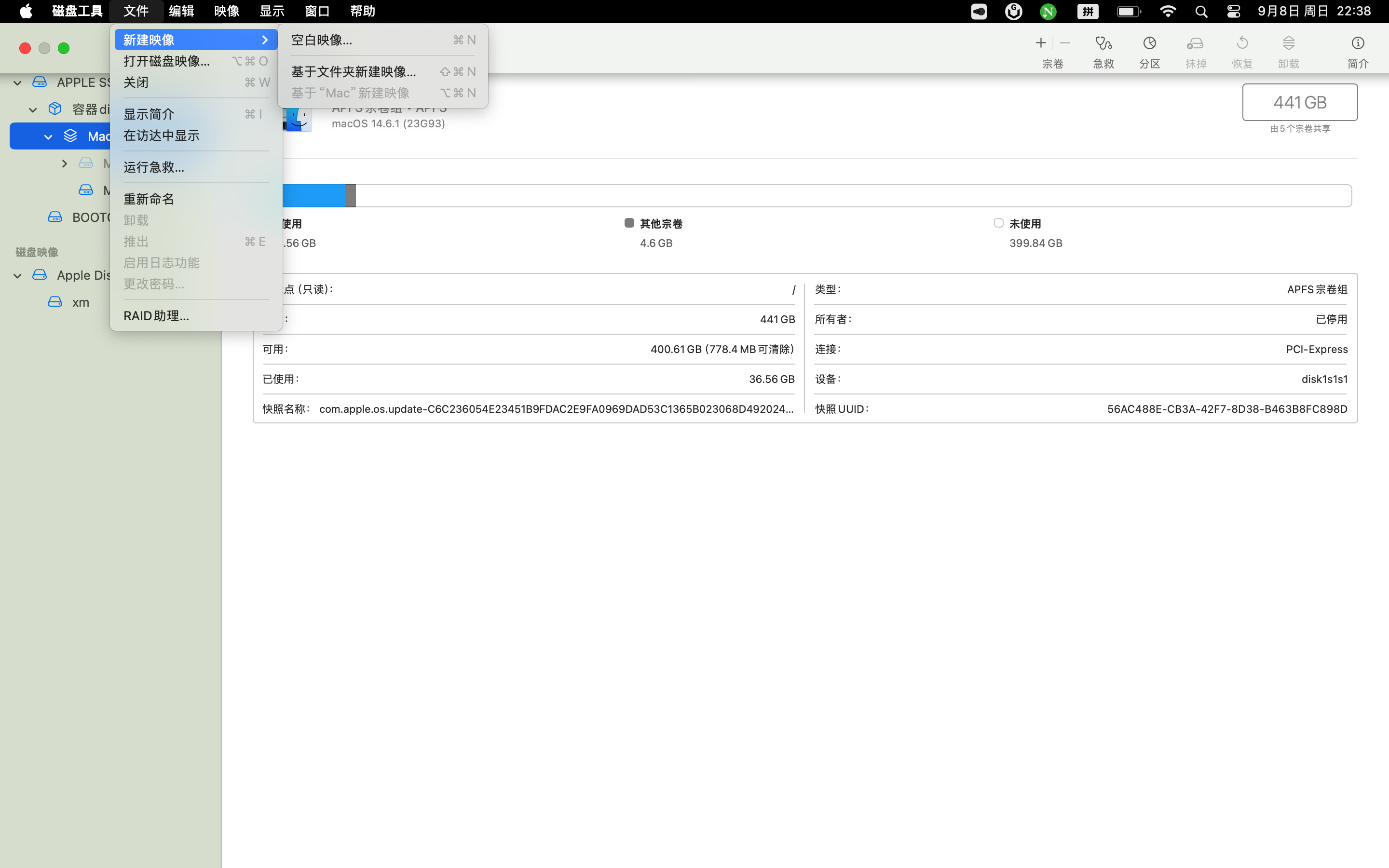
Task: Click the green N menu bar icon
Action: click(1048, 12)
